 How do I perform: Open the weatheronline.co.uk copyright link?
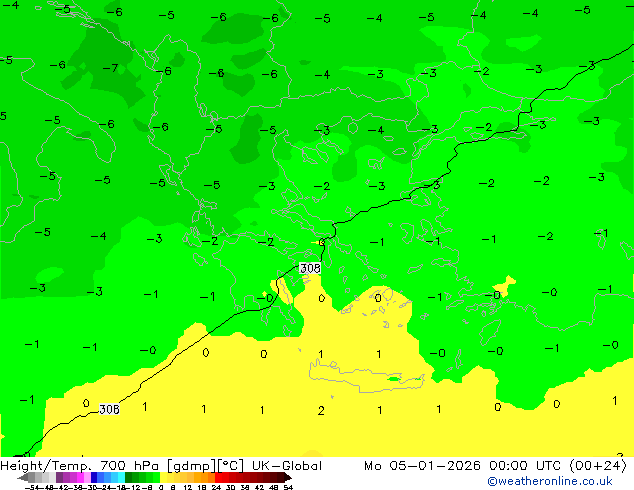(550, 481)
